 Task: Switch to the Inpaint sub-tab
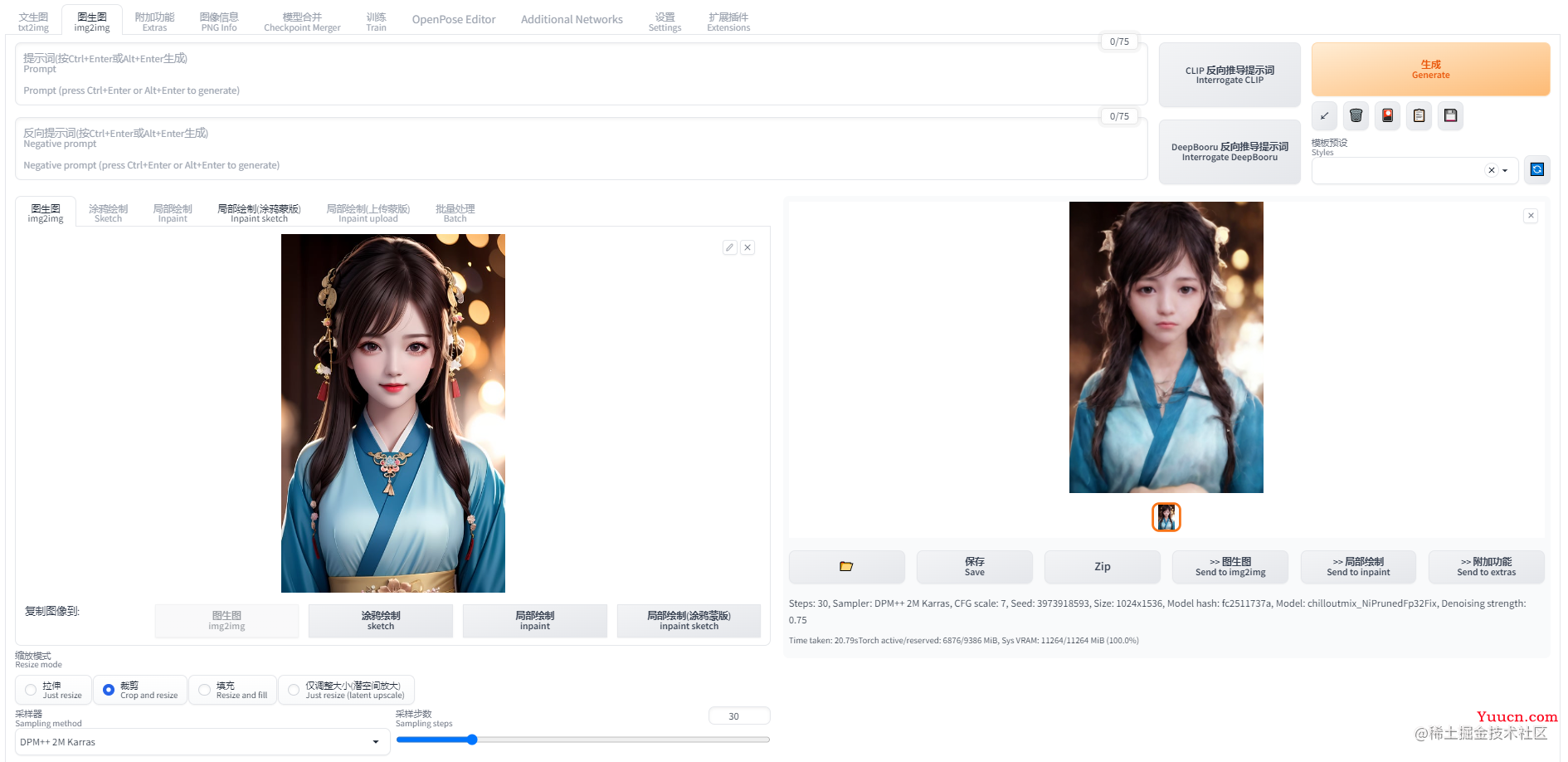173,213
